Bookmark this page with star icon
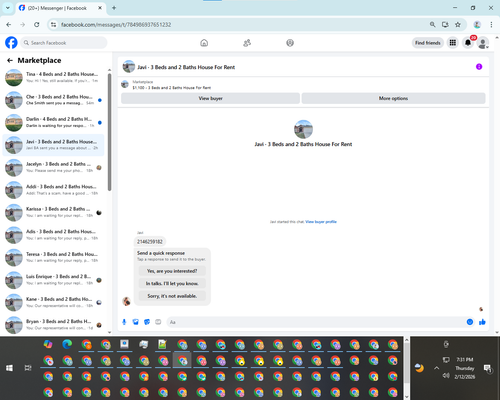The height and width of the screenshot is (400, 500). [458, 24]
